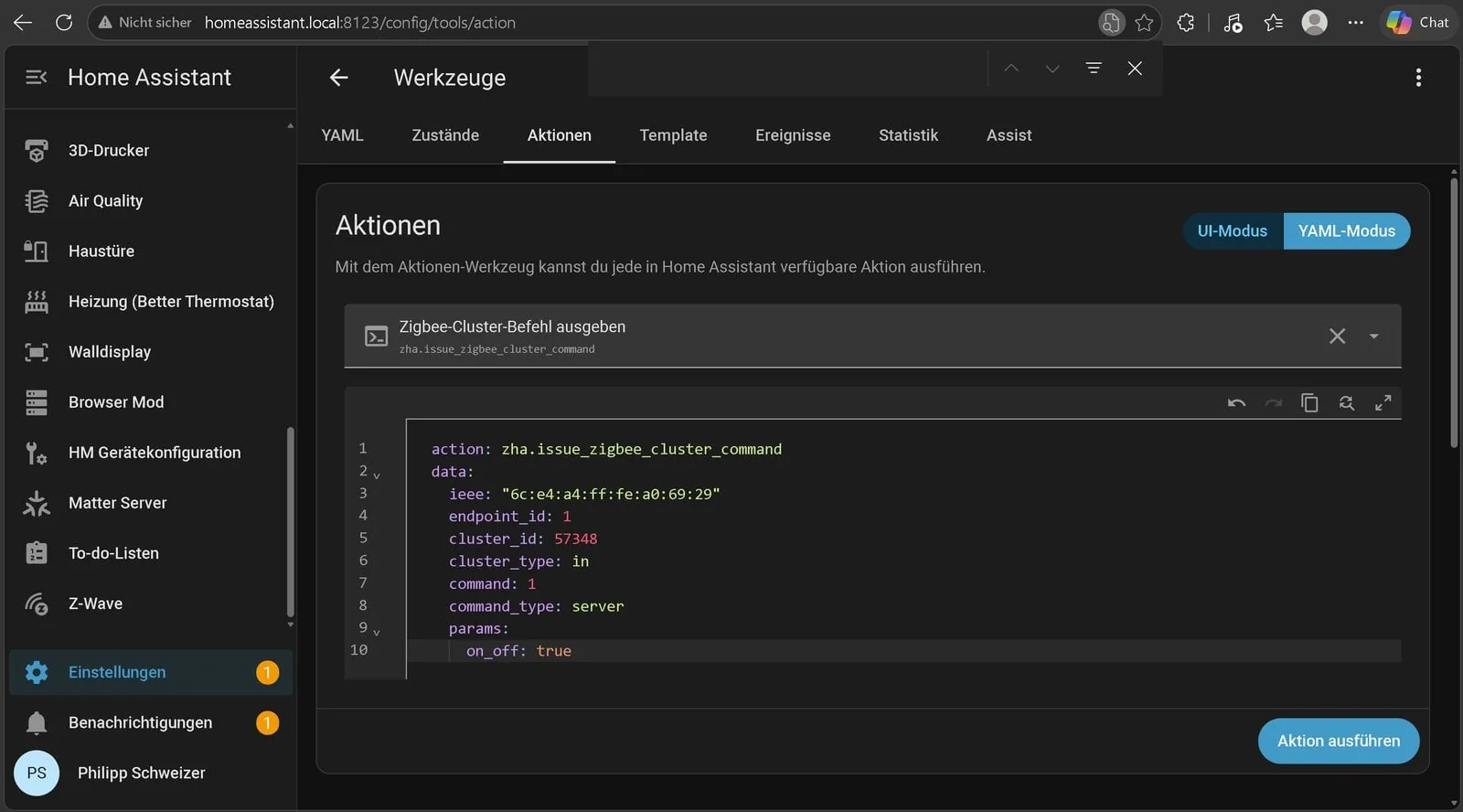Click the browser address bar URL
Viewport: 1463px width, 812px height.
click(359, 22)
